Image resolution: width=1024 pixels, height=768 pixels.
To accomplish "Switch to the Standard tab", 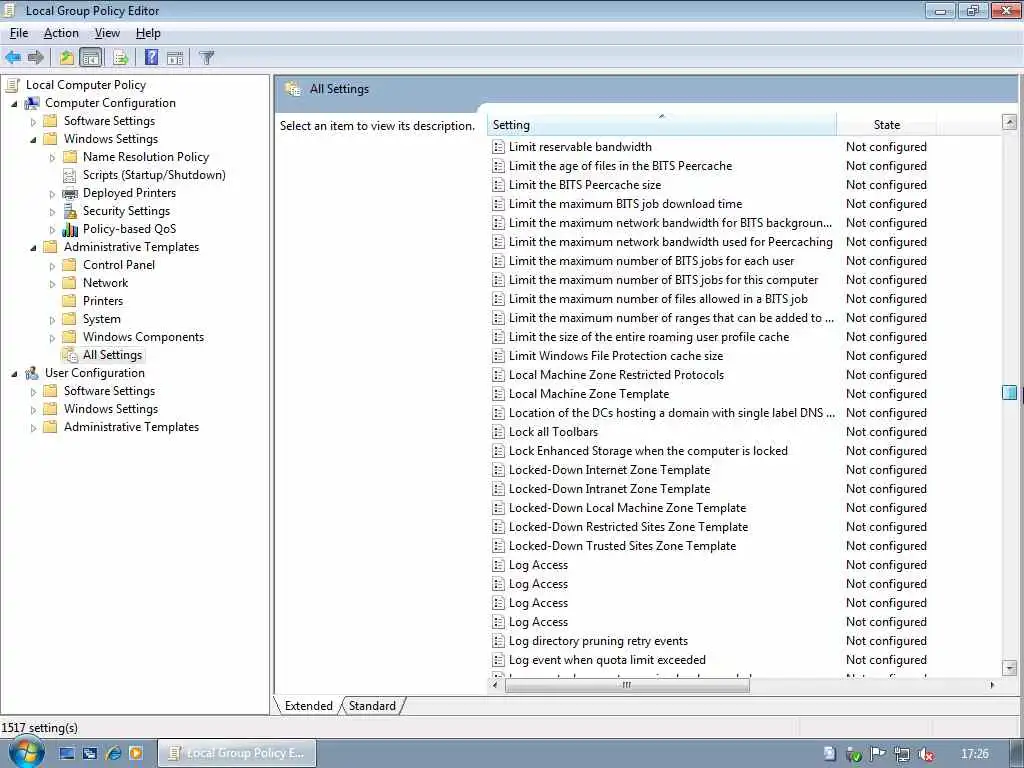I will pos(372,706).
